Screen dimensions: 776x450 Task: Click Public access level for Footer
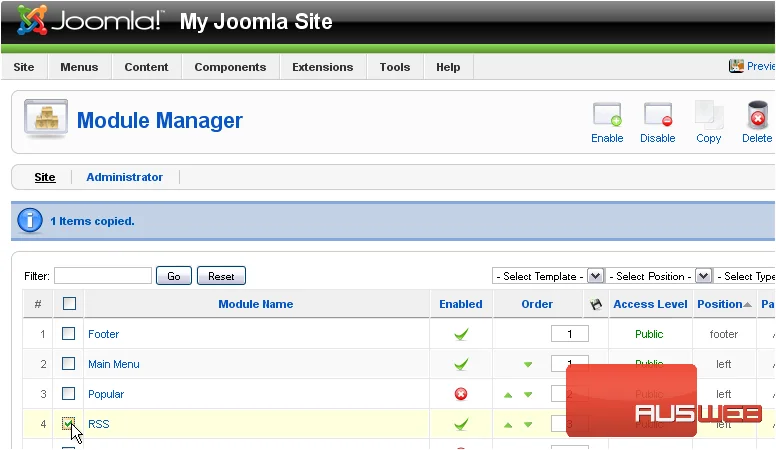[649, 334]
